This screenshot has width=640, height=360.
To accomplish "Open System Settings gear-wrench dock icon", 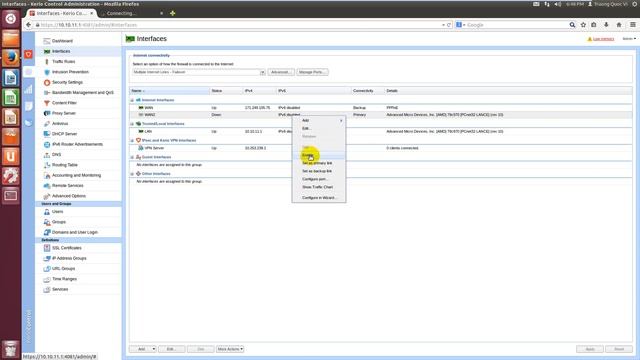I will 11,176.
